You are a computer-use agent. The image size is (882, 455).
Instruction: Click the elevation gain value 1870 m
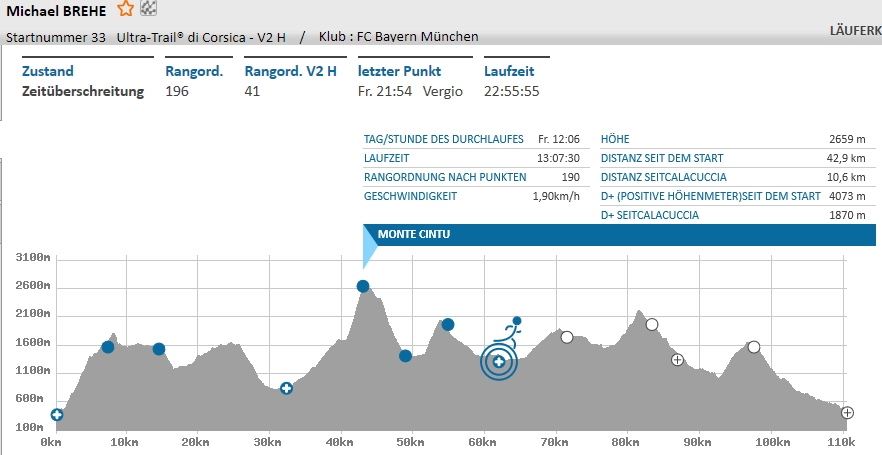(x=847, y=215)
